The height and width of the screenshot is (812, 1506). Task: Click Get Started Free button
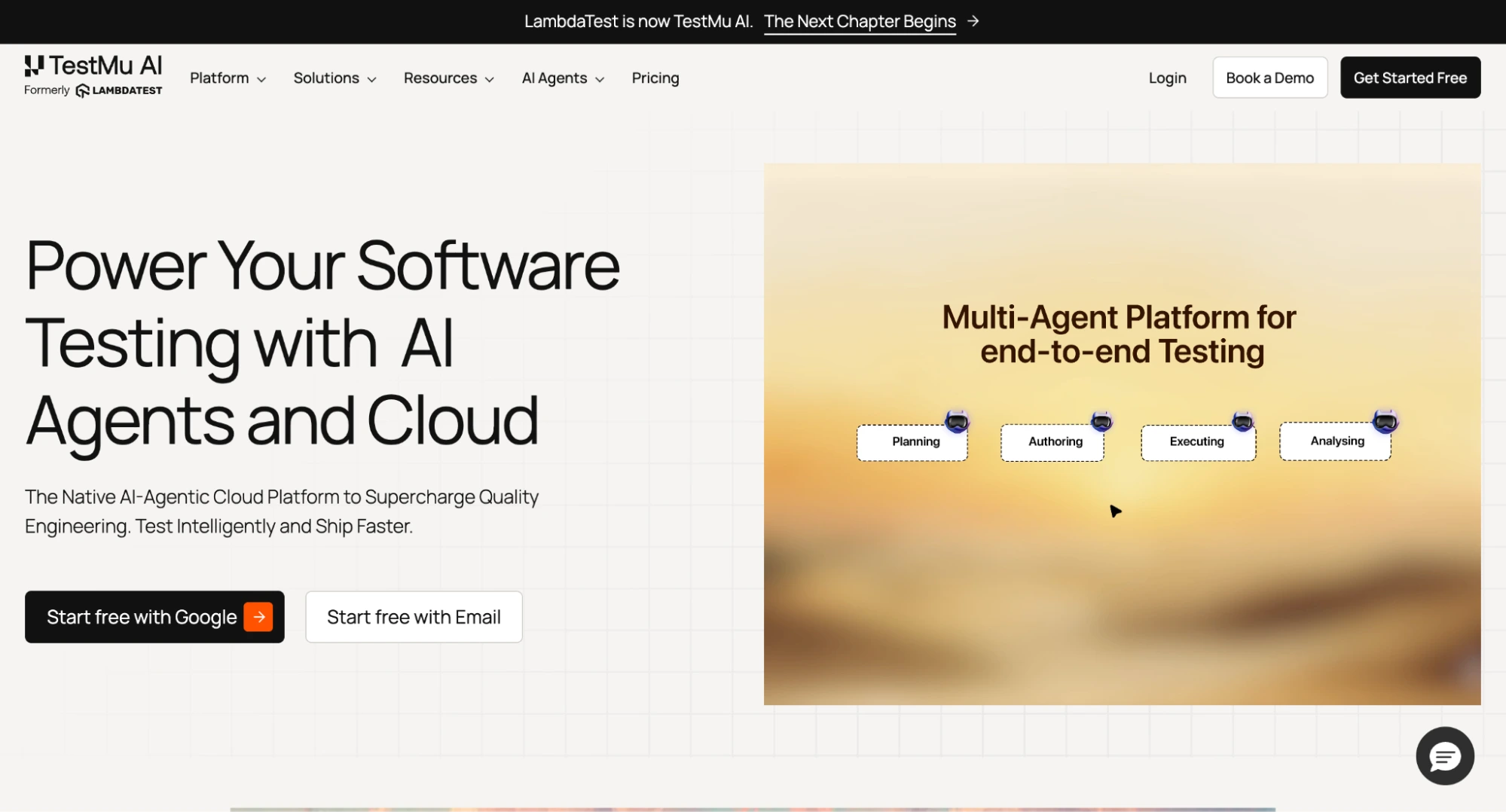pos(1410,78)
